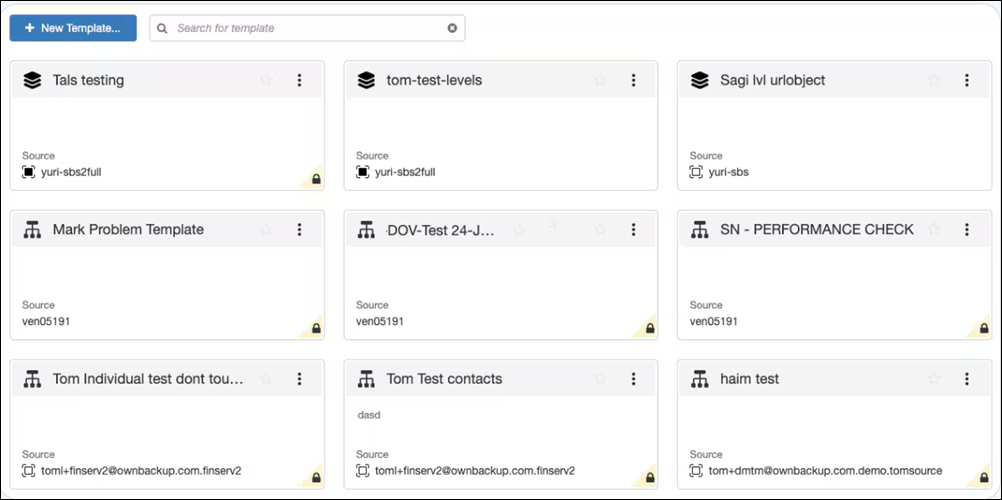
Task: Click source icon on Tom Test contacts card
Action: (362, 471)
